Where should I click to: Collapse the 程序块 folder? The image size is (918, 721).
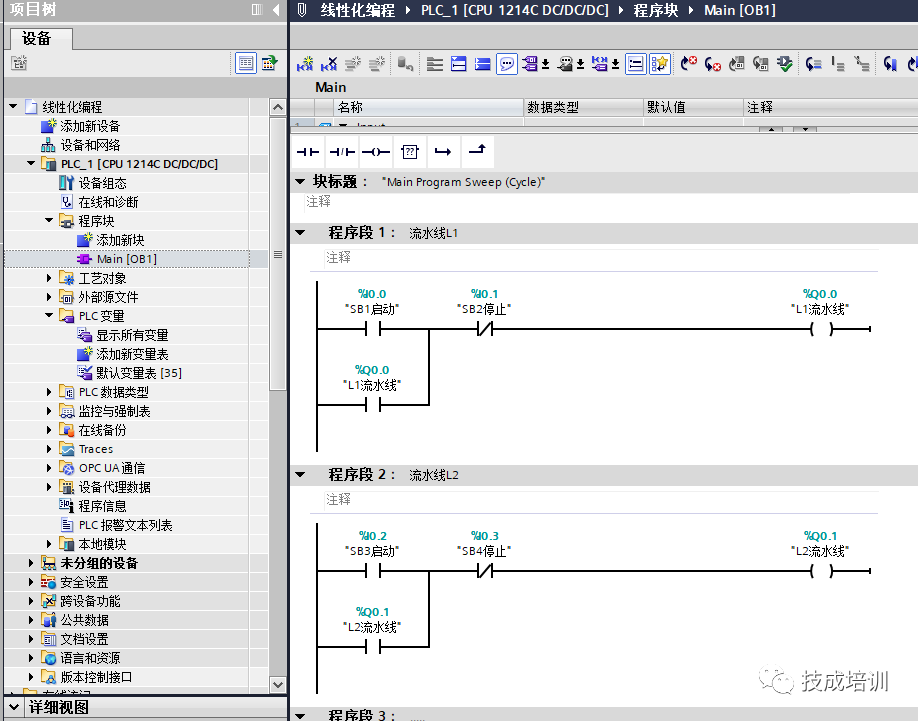click(49, 221)
